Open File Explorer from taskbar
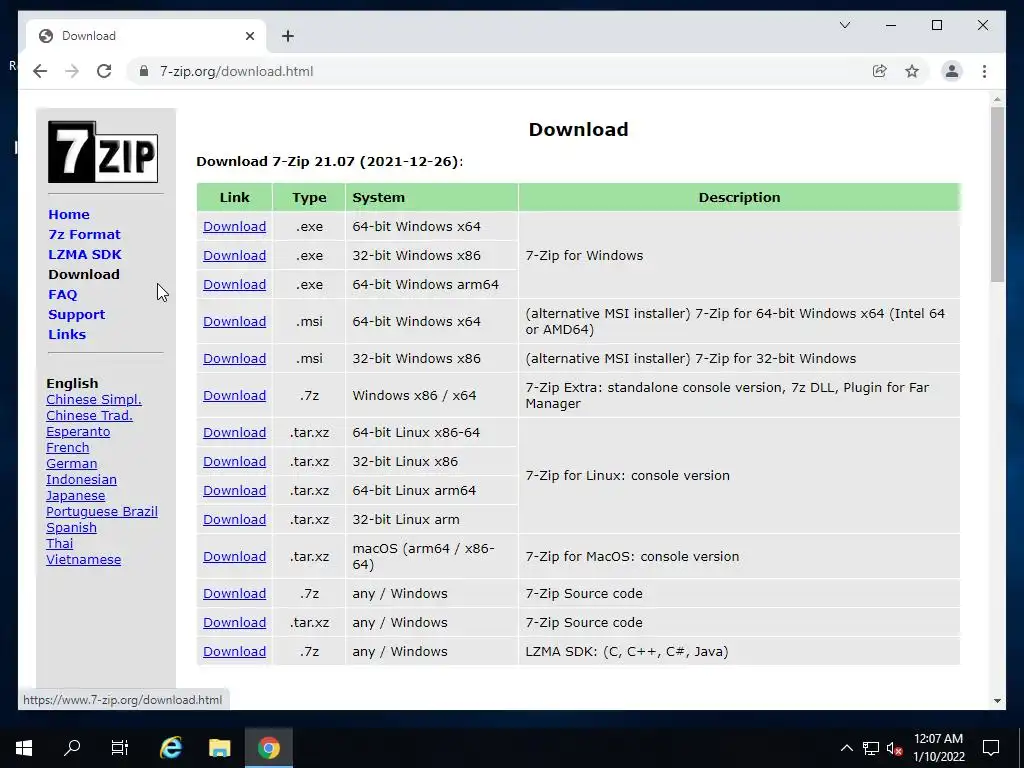Screen dimensions: 1024x768 (x=219, y=748)
